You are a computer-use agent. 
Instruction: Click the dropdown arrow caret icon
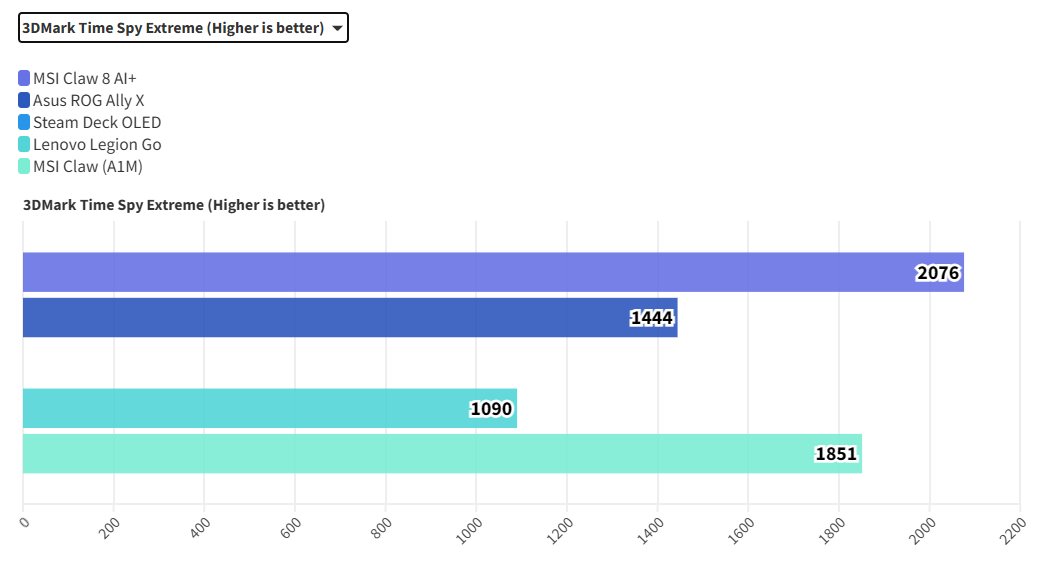(x=338, y=29)
